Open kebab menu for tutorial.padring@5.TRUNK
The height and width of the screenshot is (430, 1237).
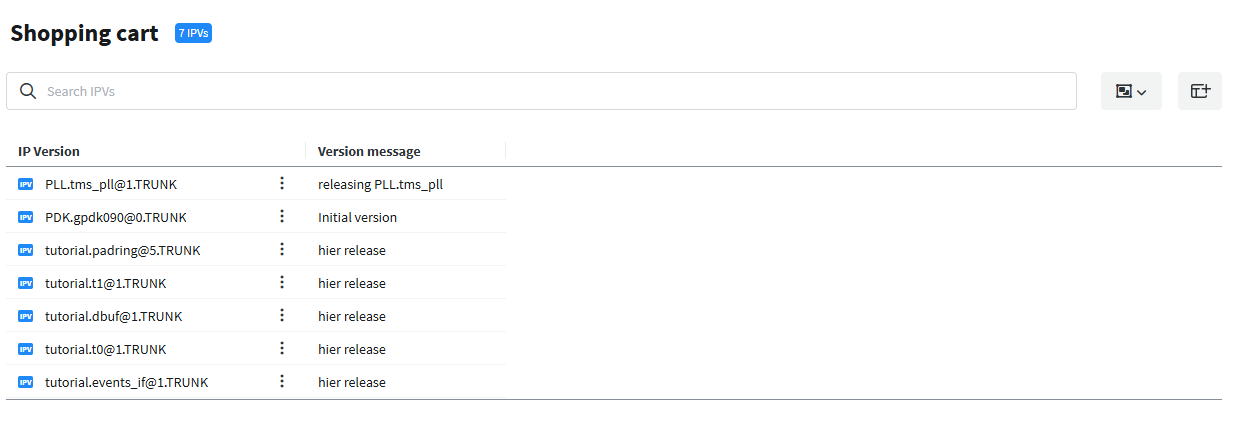(x=282, y=250)
